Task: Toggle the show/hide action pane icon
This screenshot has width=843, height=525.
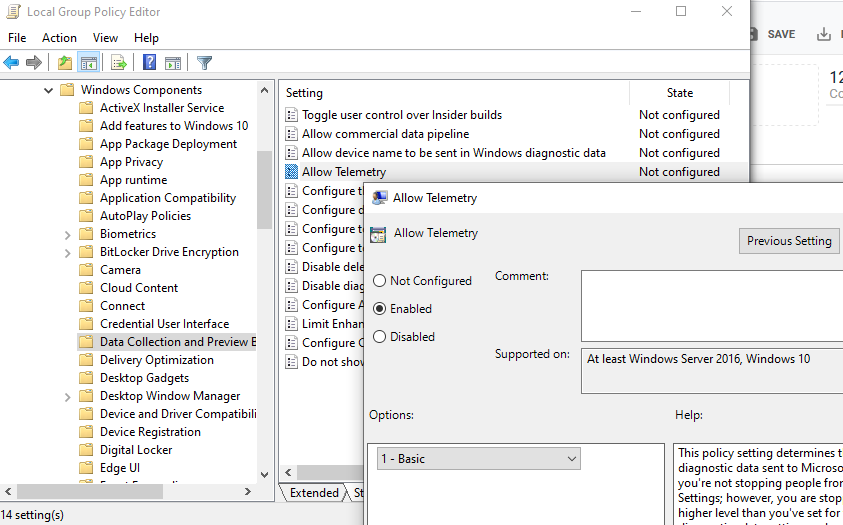Action: 172,62
